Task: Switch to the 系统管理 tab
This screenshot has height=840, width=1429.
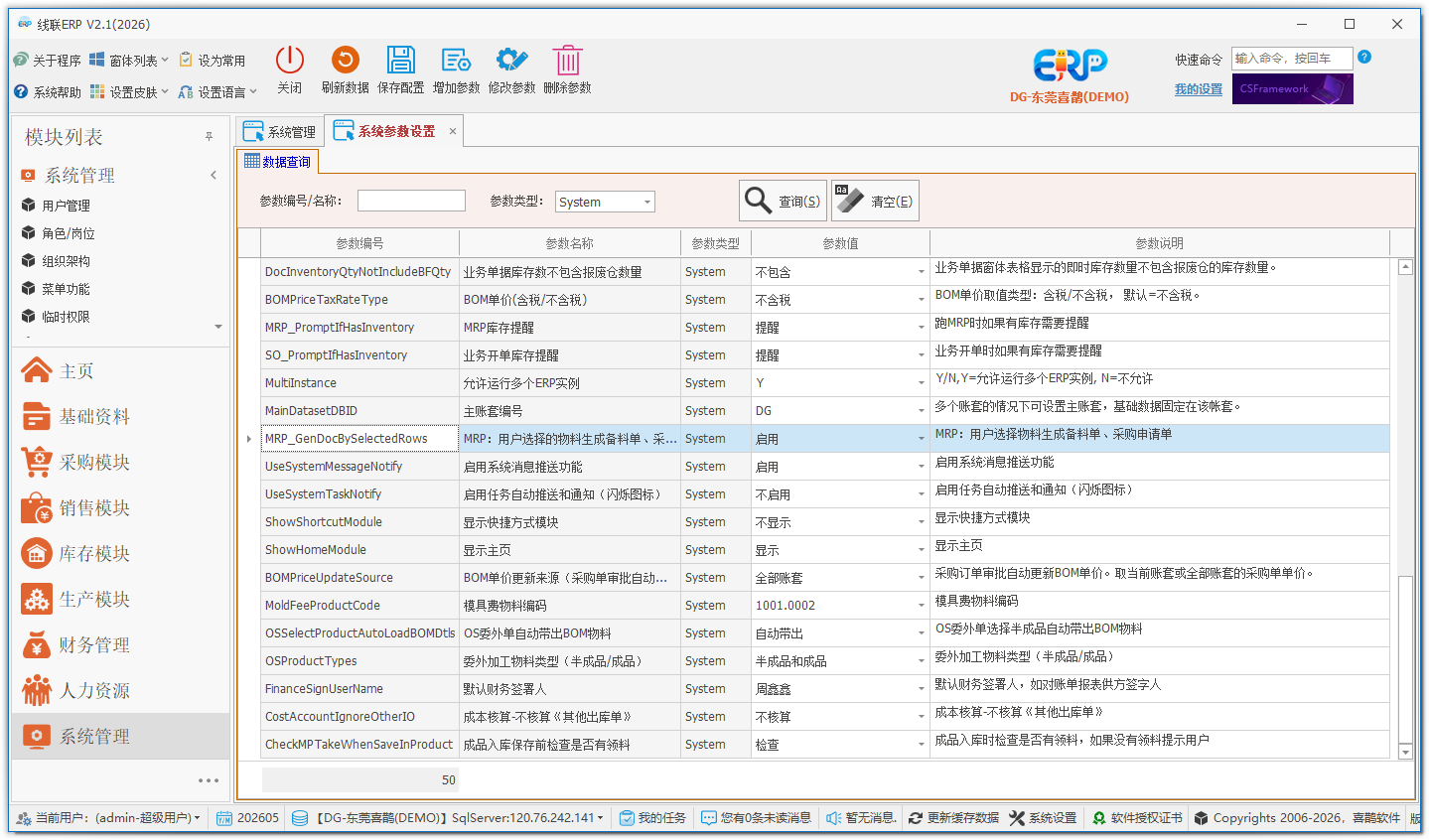Action: point(280,131)
